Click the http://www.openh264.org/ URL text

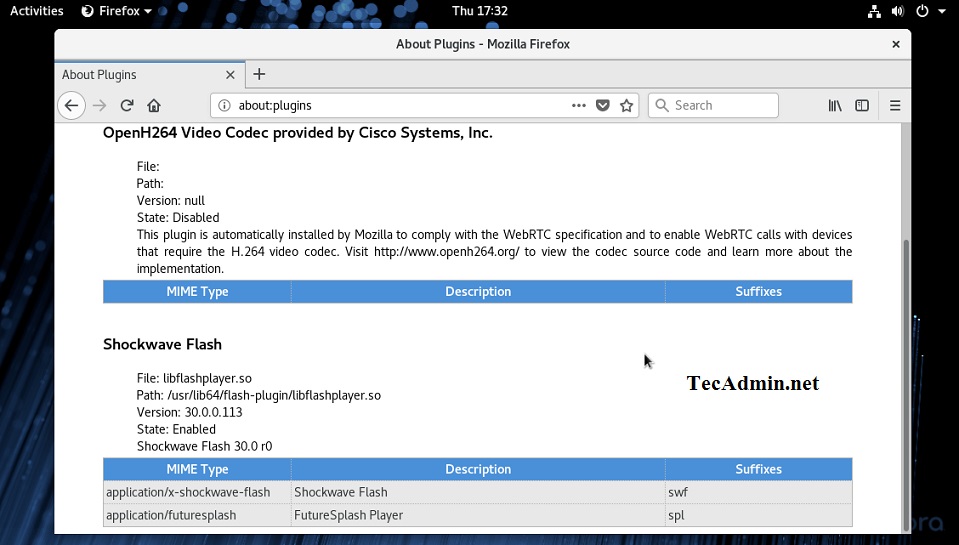(446, 251)
